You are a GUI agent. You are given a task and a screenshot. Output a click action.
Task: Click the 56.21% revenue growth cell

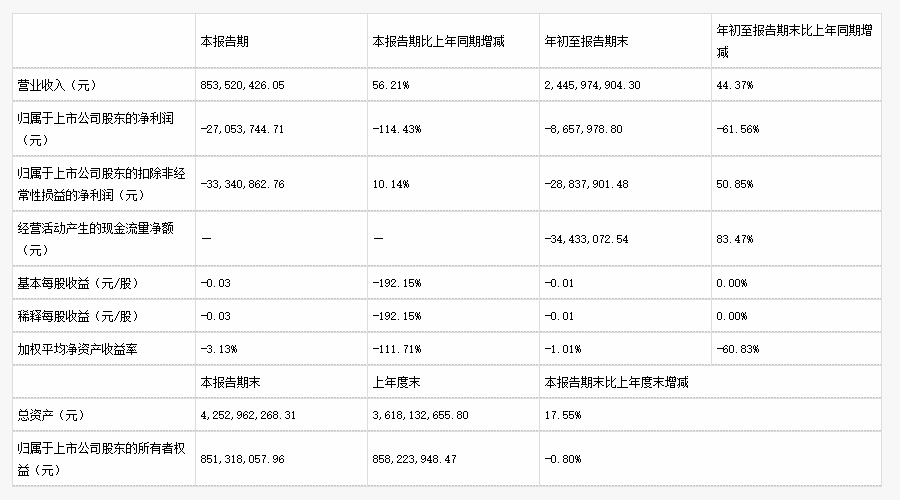pyautogui.click(x=390, y=86)
